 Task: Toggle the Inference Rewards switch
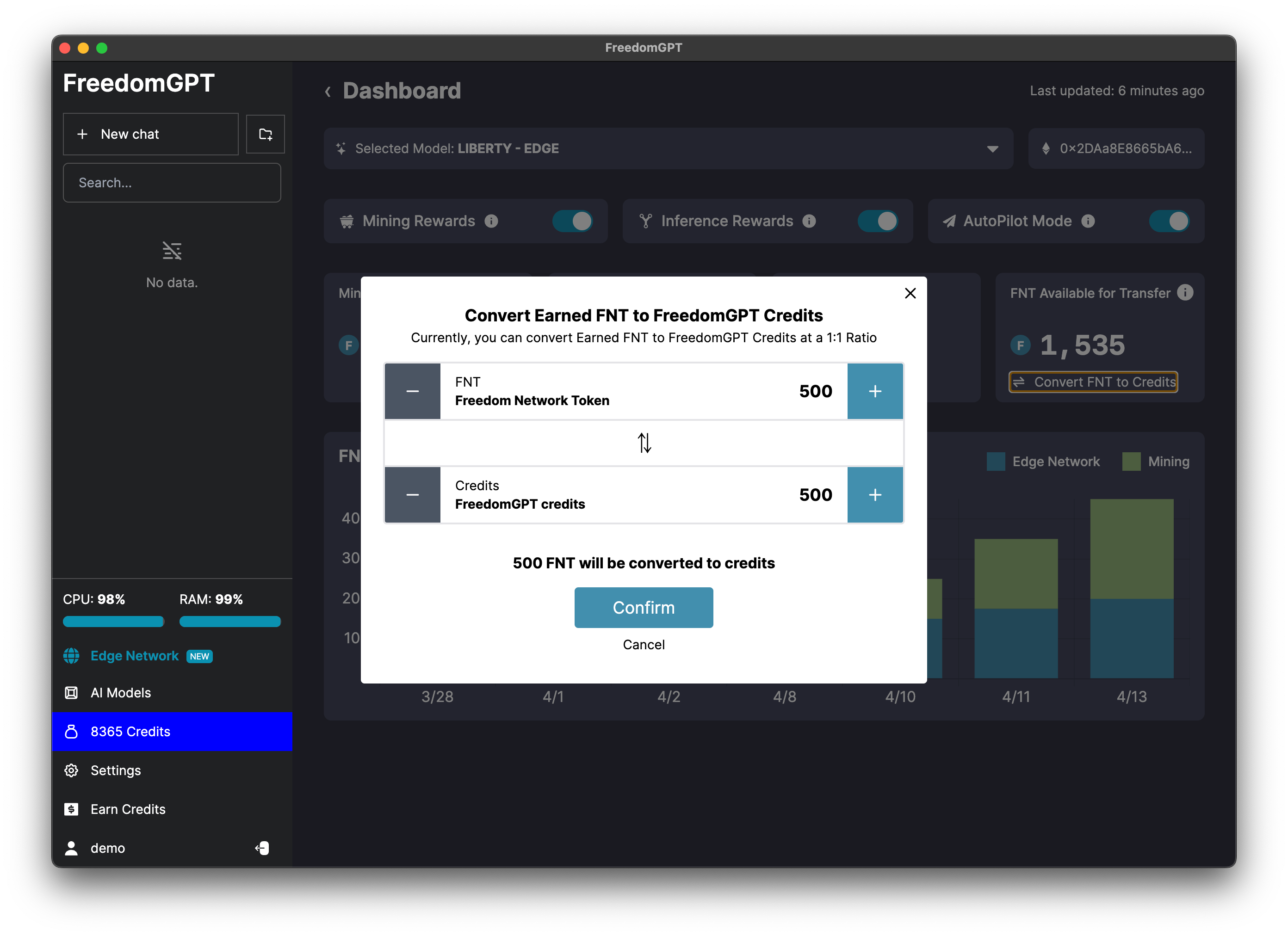click(878, 222)
